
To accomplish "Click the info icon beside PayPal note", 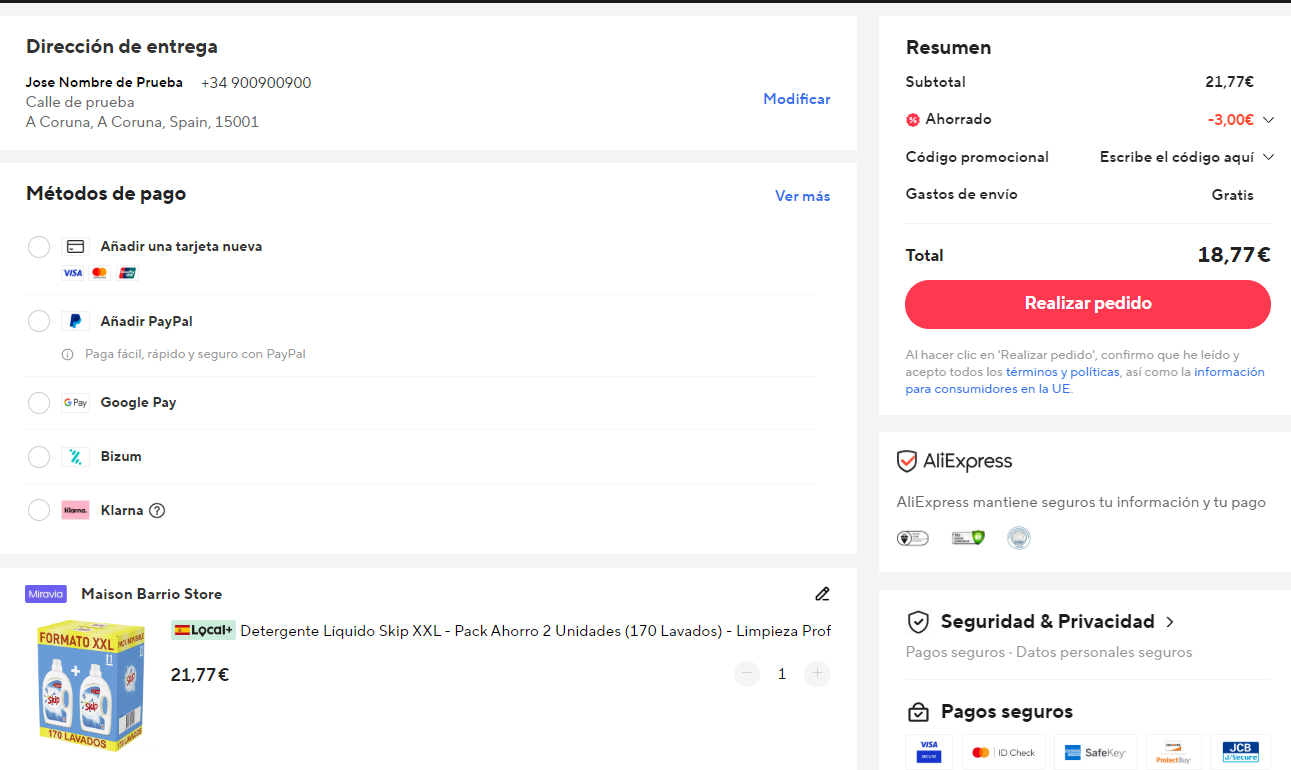I will 68,354.
